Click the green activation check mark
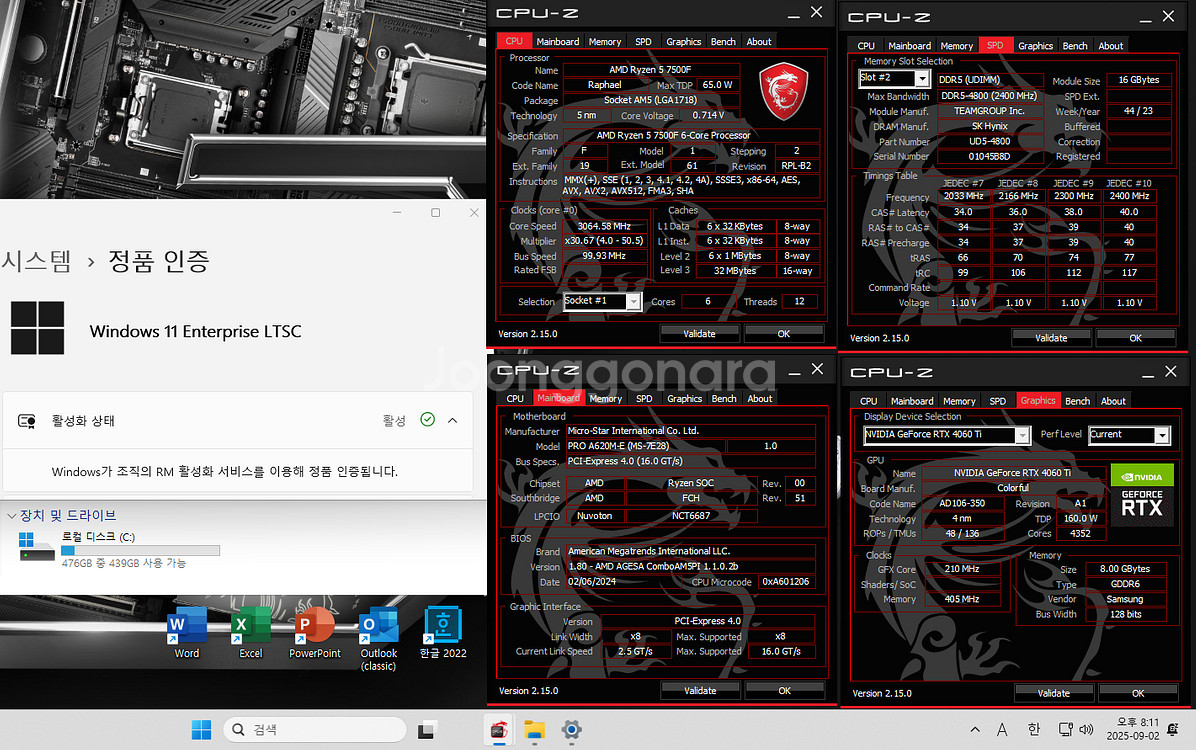The height and width of the screenshot is (750, 1196). click(x=427, y=420)
